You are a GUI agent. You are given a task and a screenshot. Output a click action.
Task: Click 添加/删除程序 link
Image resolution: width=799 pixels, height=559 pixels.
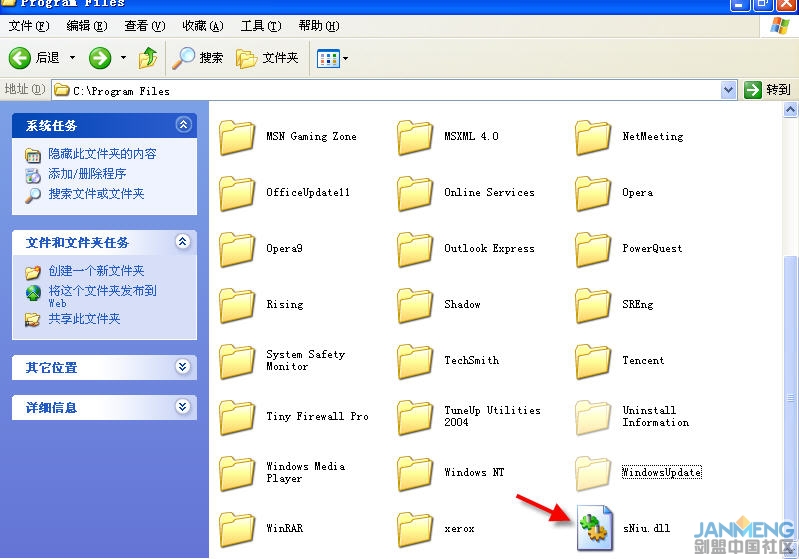click(87, 174)
